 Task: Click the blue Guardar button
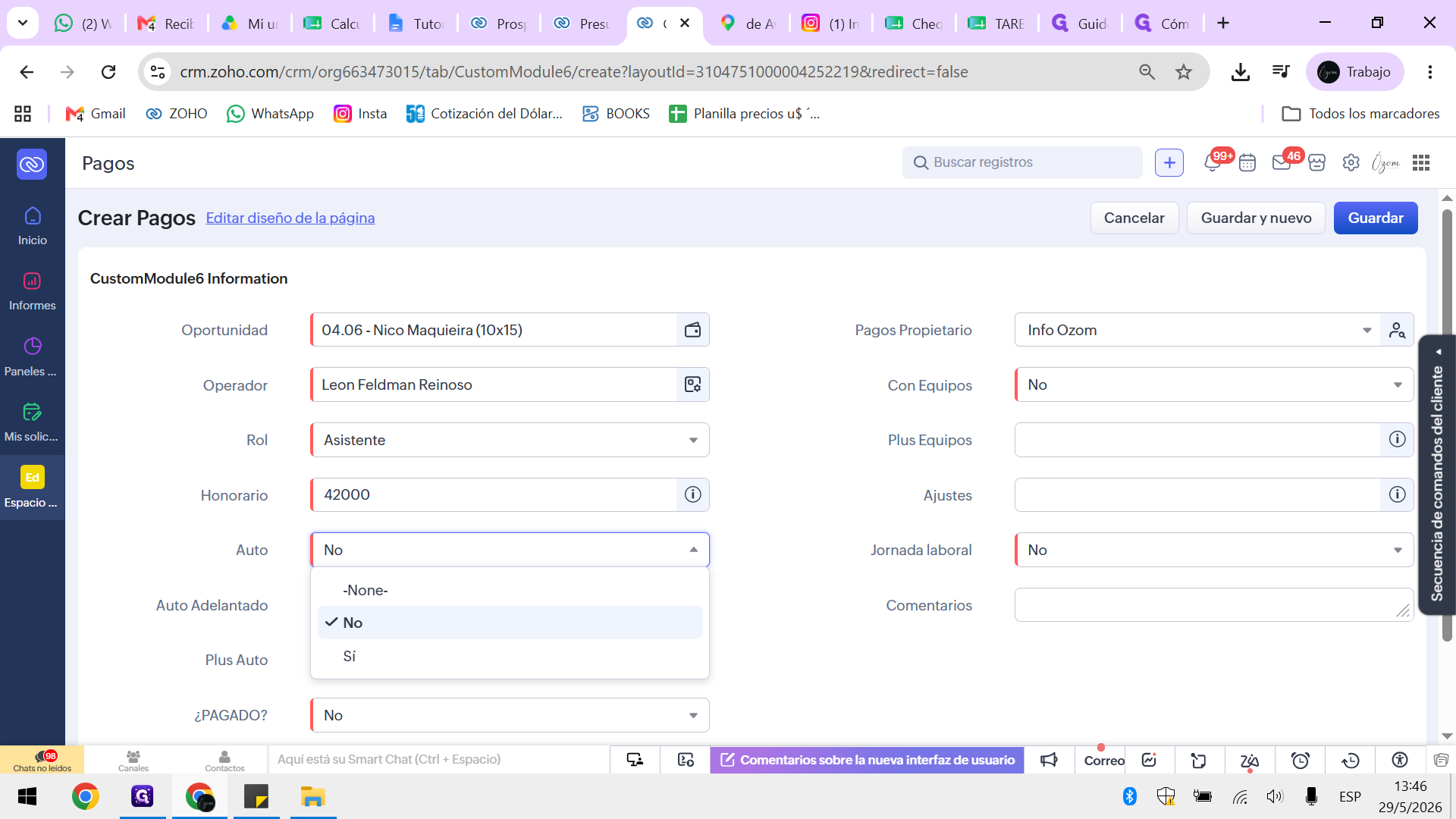coord(1376,218)
